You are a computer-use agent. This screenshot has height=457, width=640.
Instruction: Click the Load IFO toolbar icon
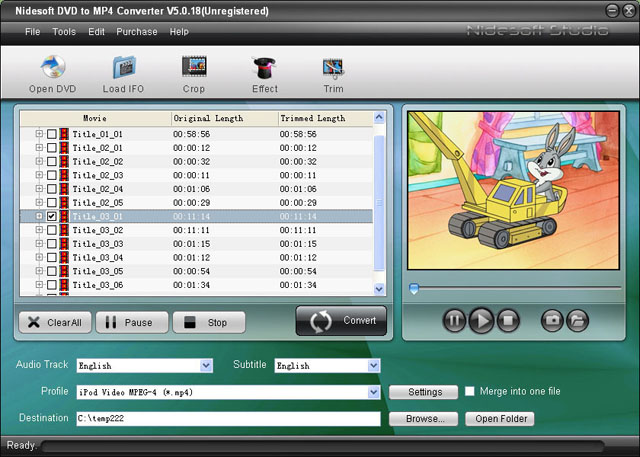point(124,68)
